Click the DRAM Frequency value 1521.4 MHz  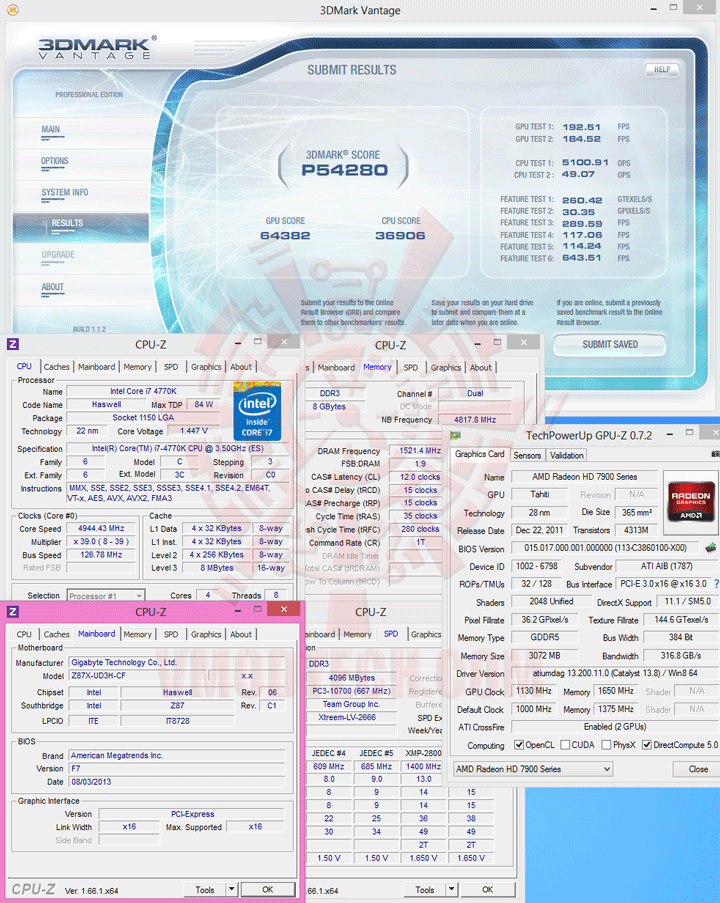(420, 450)
